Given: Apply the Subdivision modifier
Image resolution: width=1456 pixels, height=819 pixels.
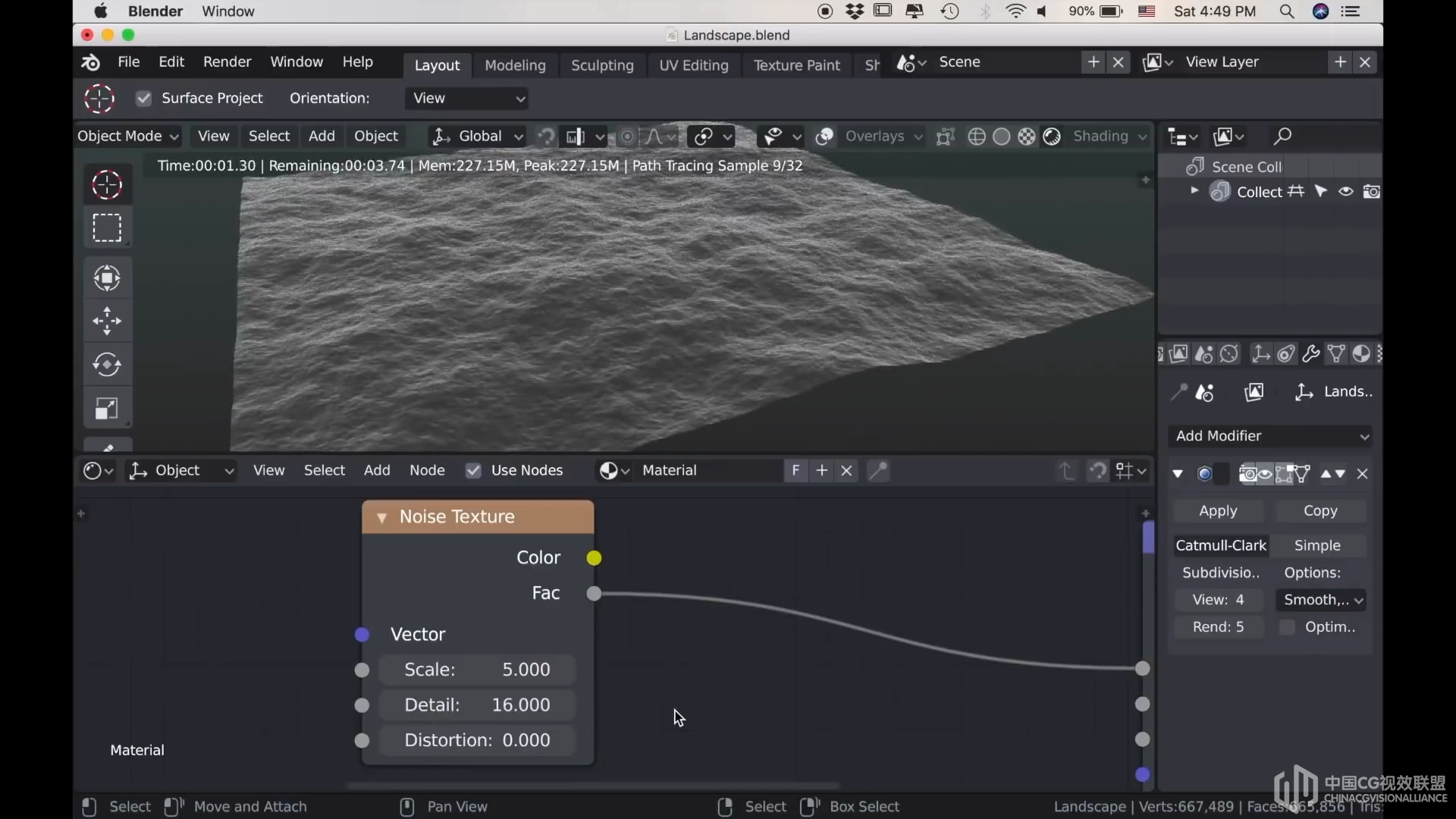Looking at the screenshot, I should coord(1219,511).
